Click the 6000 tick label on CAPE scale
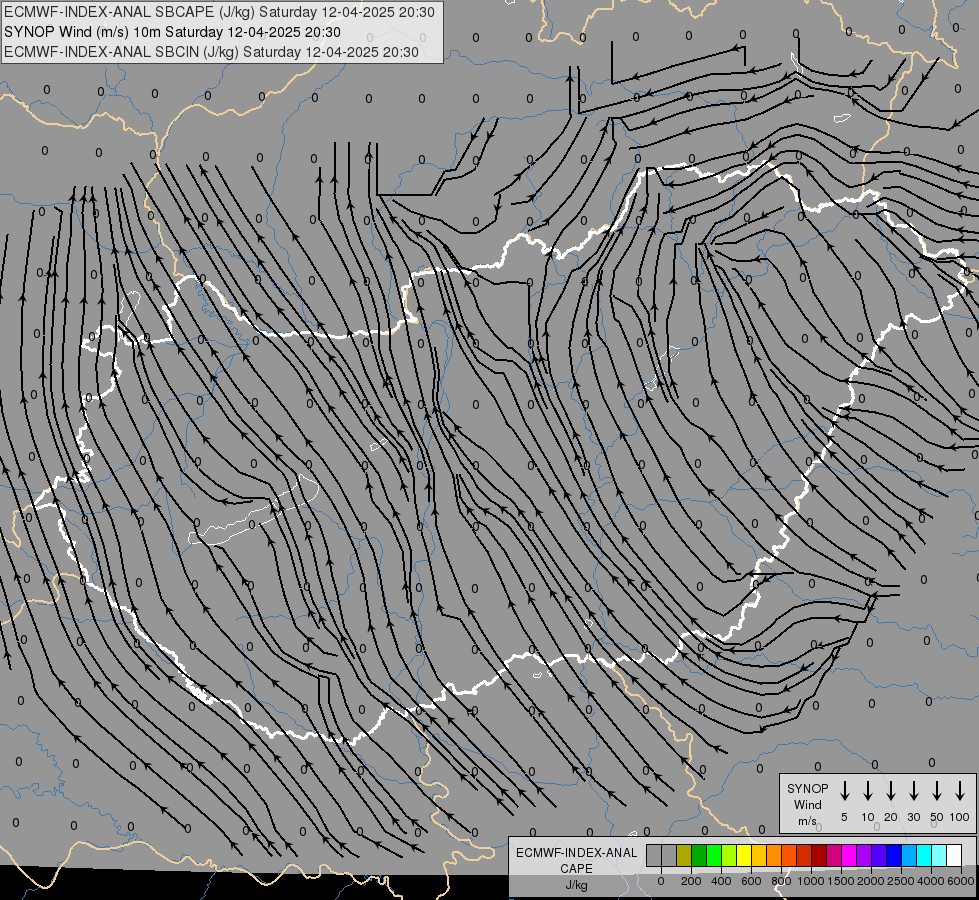979x900 pixels. click(x=961, y=881)
